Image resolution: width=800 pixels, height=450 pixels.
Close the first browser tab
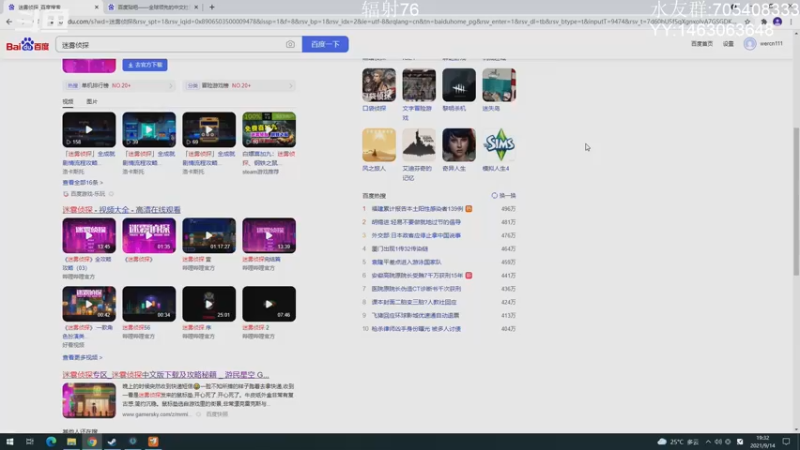(x=96, y=7)
